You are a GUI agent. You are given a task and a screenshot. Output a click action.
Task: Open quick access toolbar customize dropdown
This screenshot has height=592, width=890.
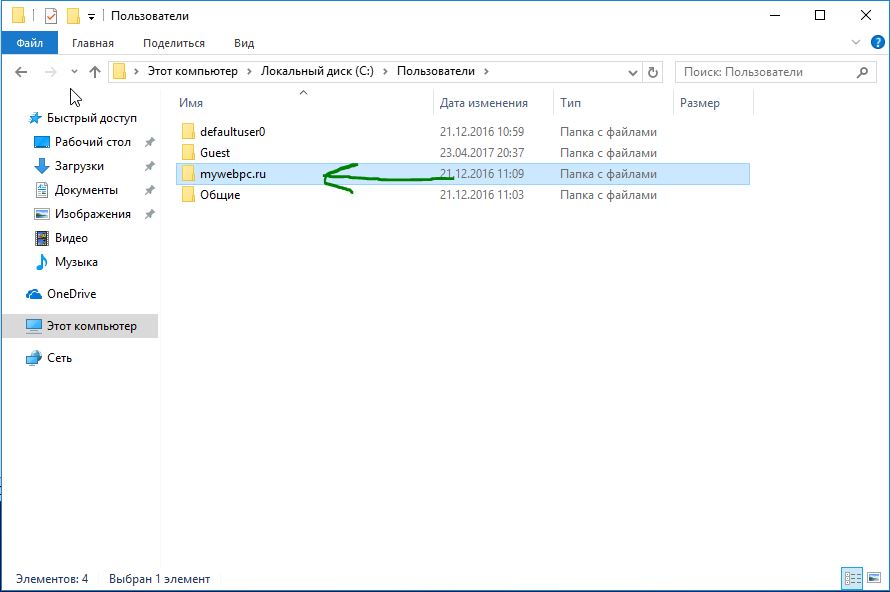(x=92, y=17)
